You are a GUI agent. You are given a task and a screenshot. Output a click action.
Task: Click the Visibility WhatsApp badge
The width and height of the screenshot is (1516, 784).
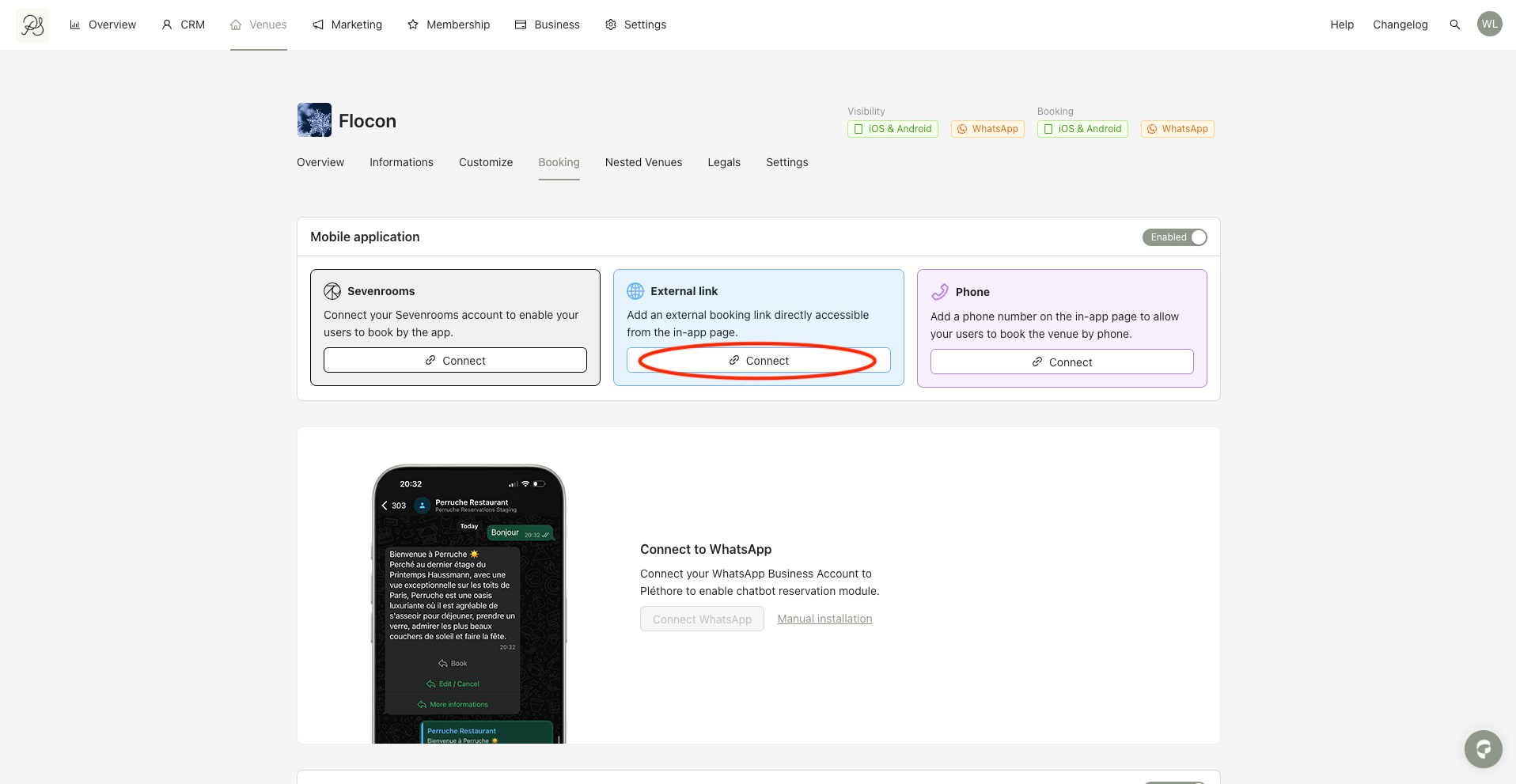[987, 129]
